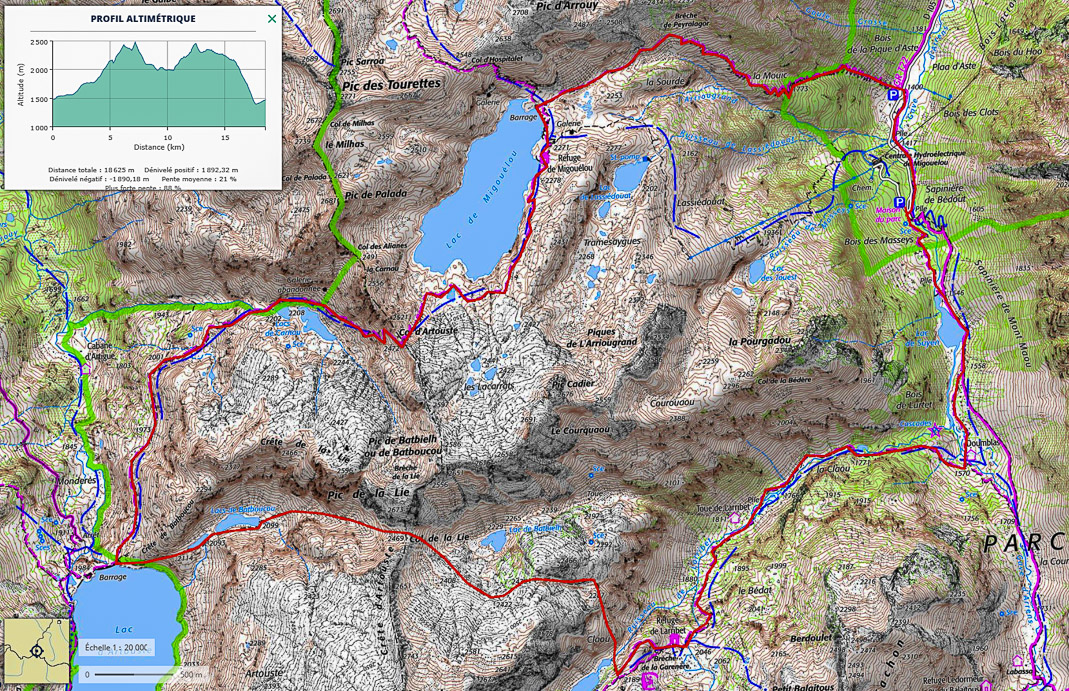Click the star marker at Cascades
This screenshot has height=691, width=1069.
pos(936,430)
